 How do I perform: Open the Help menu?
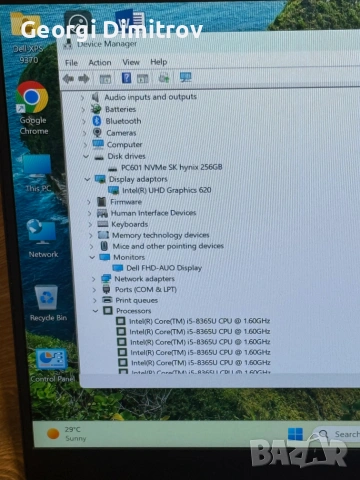[159, 62]
